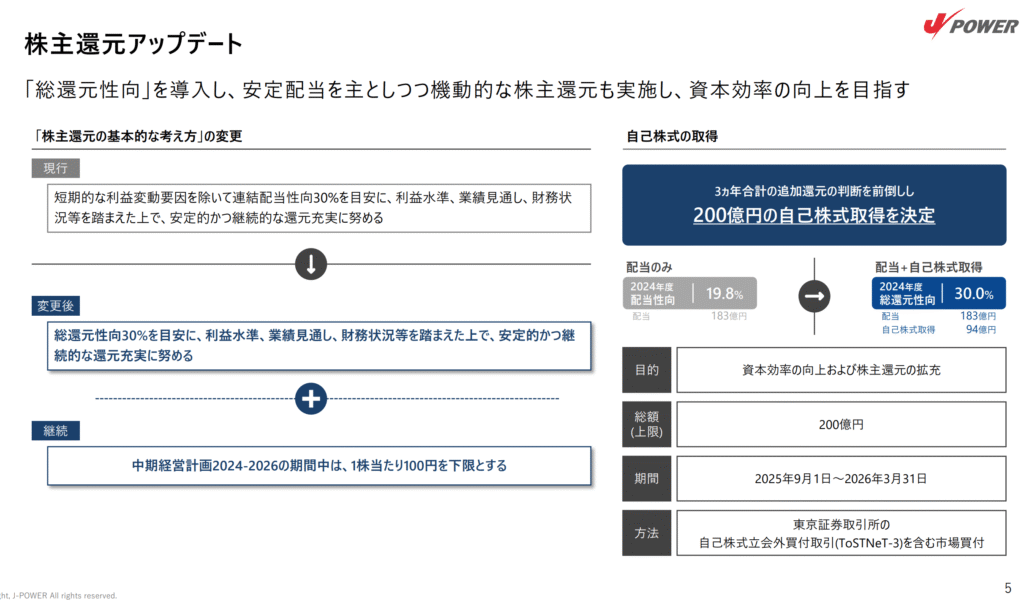Click the 方法 label cell

point(646,533)
